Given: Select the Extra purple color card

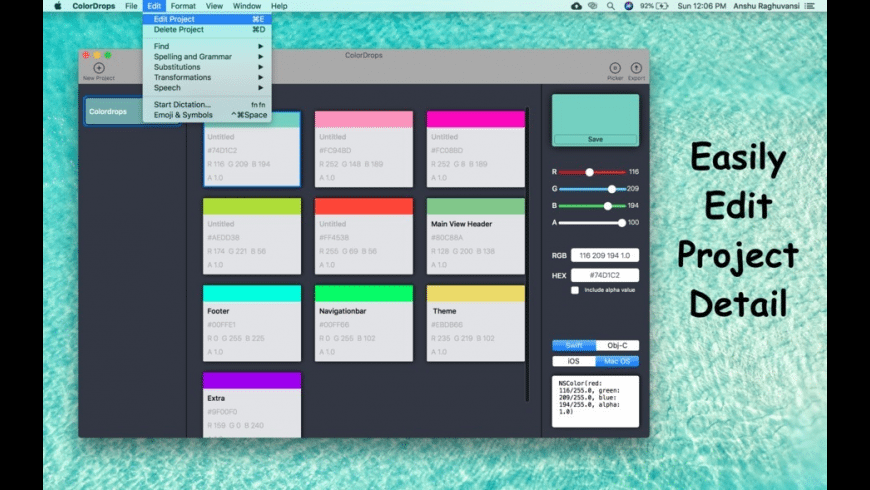Looking at the screenshot, I should [x=252, y=405].
